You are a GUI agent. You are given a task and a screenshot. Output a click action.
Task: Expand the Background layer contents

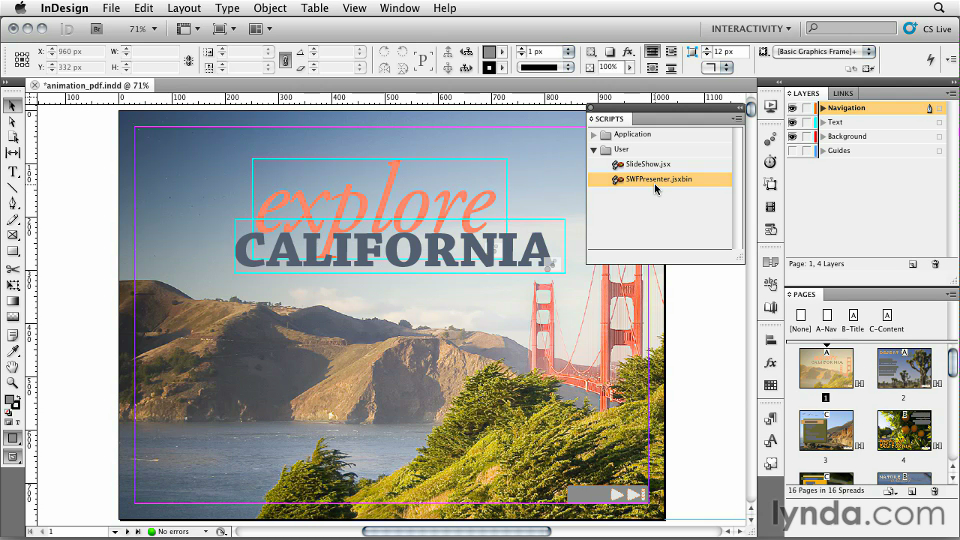[823, 137]
